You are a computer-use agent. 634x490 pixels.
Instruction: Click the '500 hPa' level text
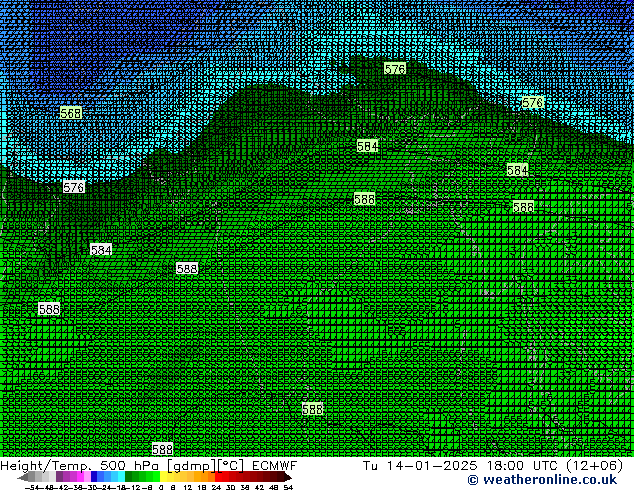129,466
